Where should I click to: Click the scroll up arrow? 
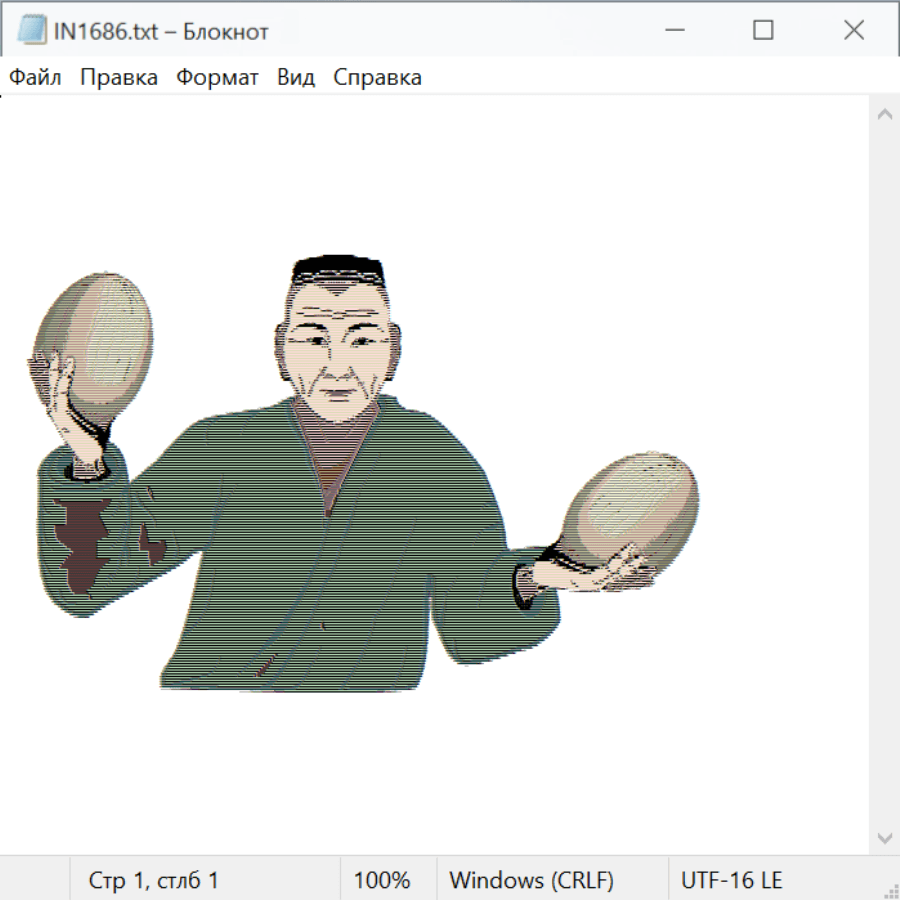(x=884, y=115)
